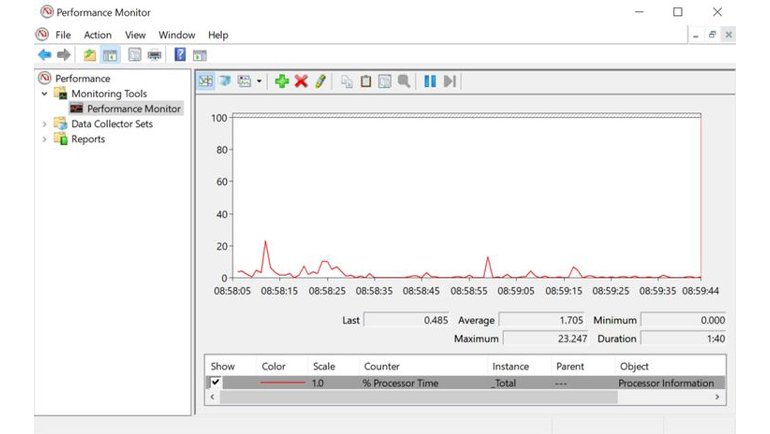Click the Maximum value field 23.247
The width and height of the screenshot is (770, 434).
tap(546, 339)
